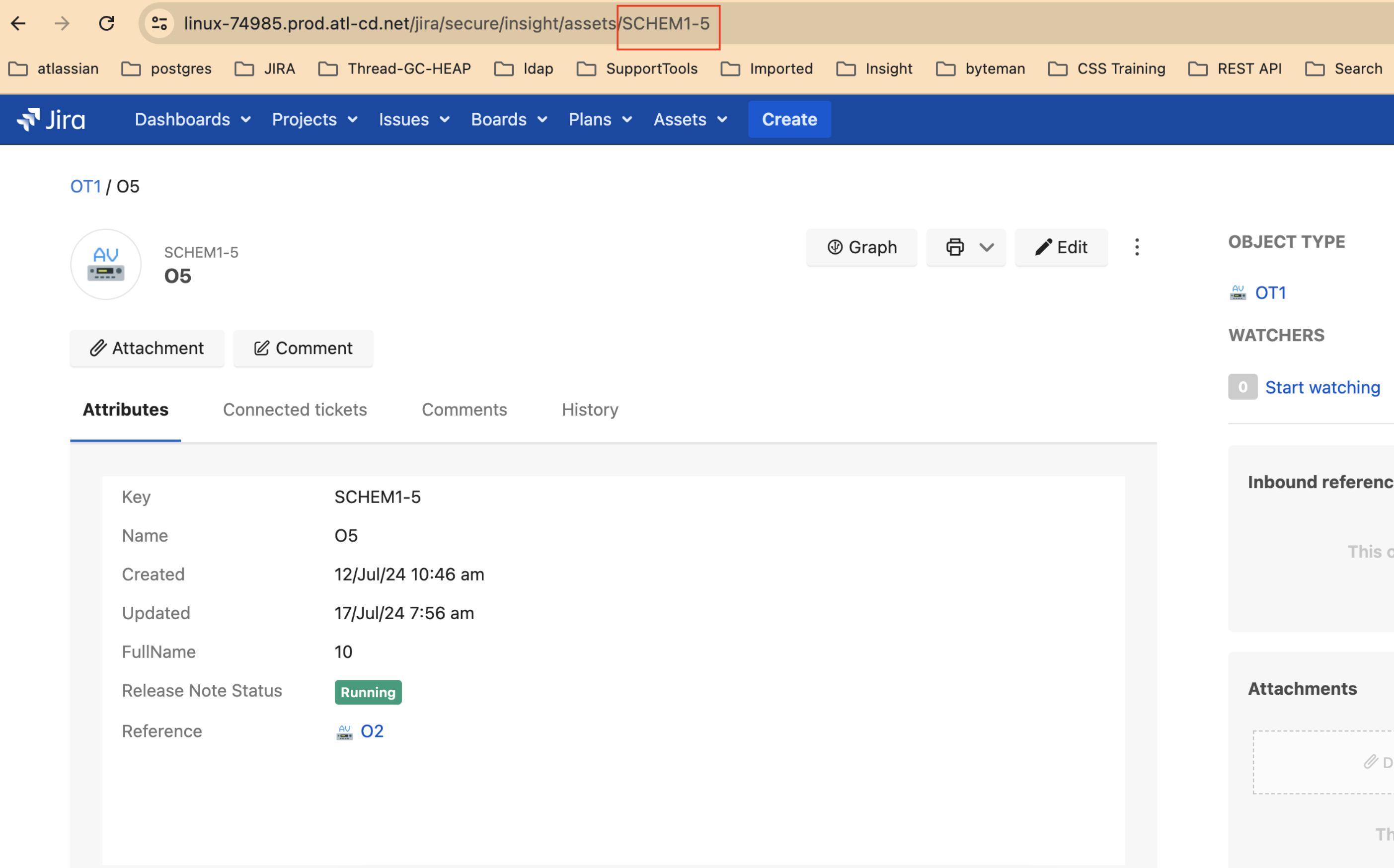Expand the Assets navigation dropdown
This screenshot has height=868, width=1394.
tap(690, 119)
